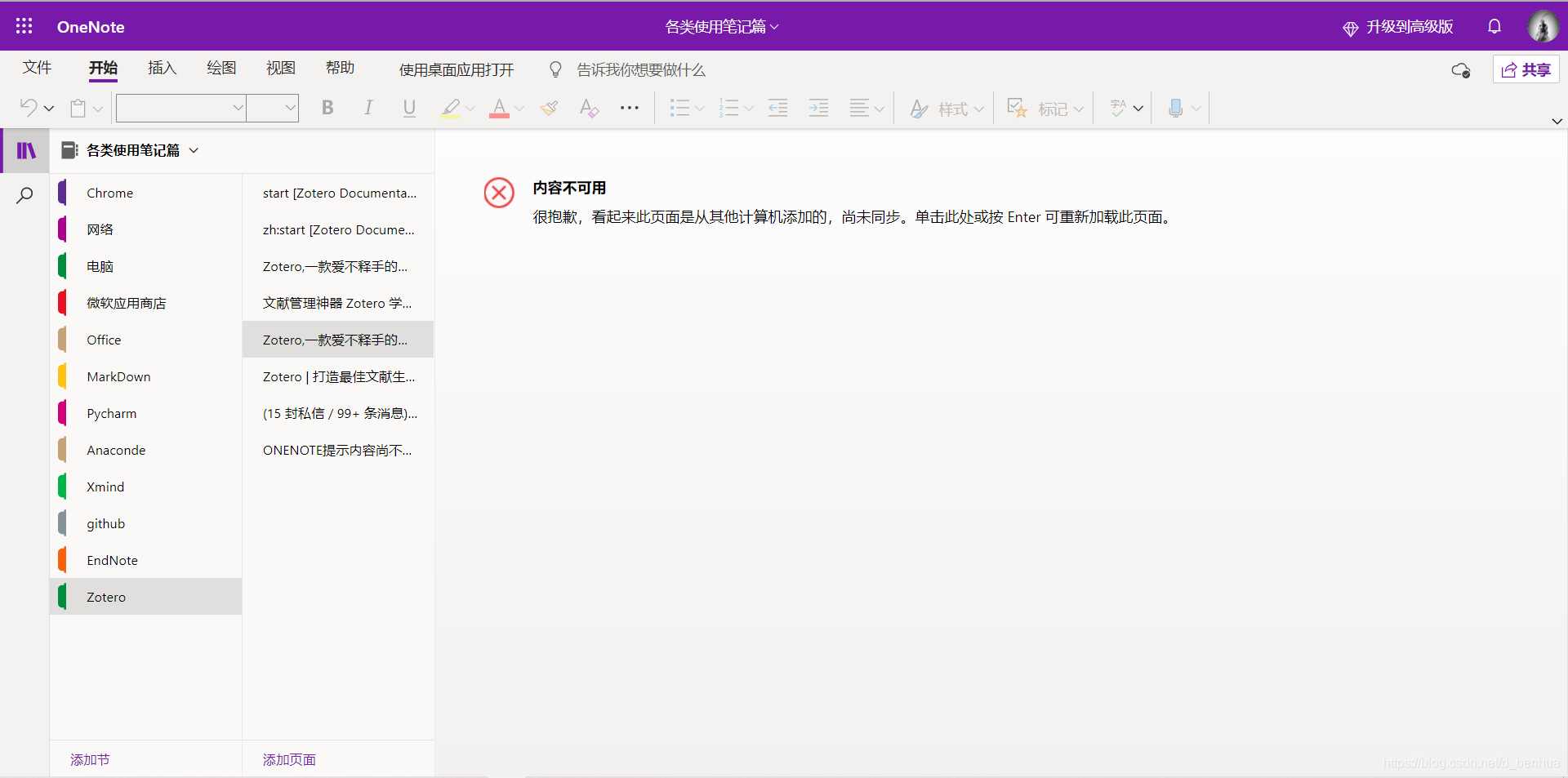Toggle bulleted list formatting
The height and width of the screenshot is (778, 1568).
pyautogui.click(x=680, y=108)
